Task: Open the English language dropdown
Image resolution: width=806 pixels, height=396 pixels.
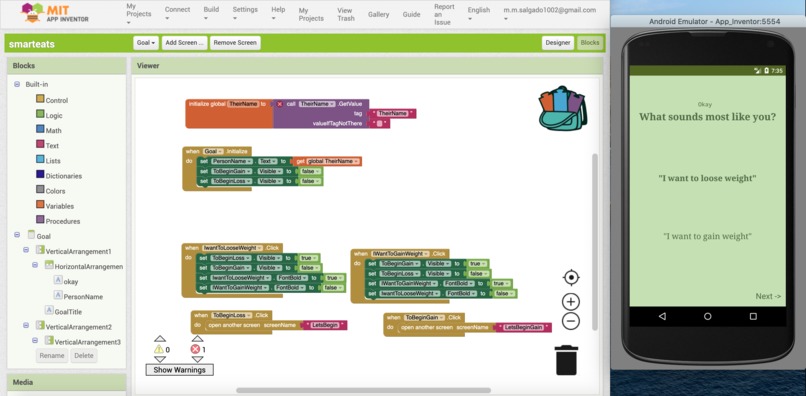Action: pos(479,13)
